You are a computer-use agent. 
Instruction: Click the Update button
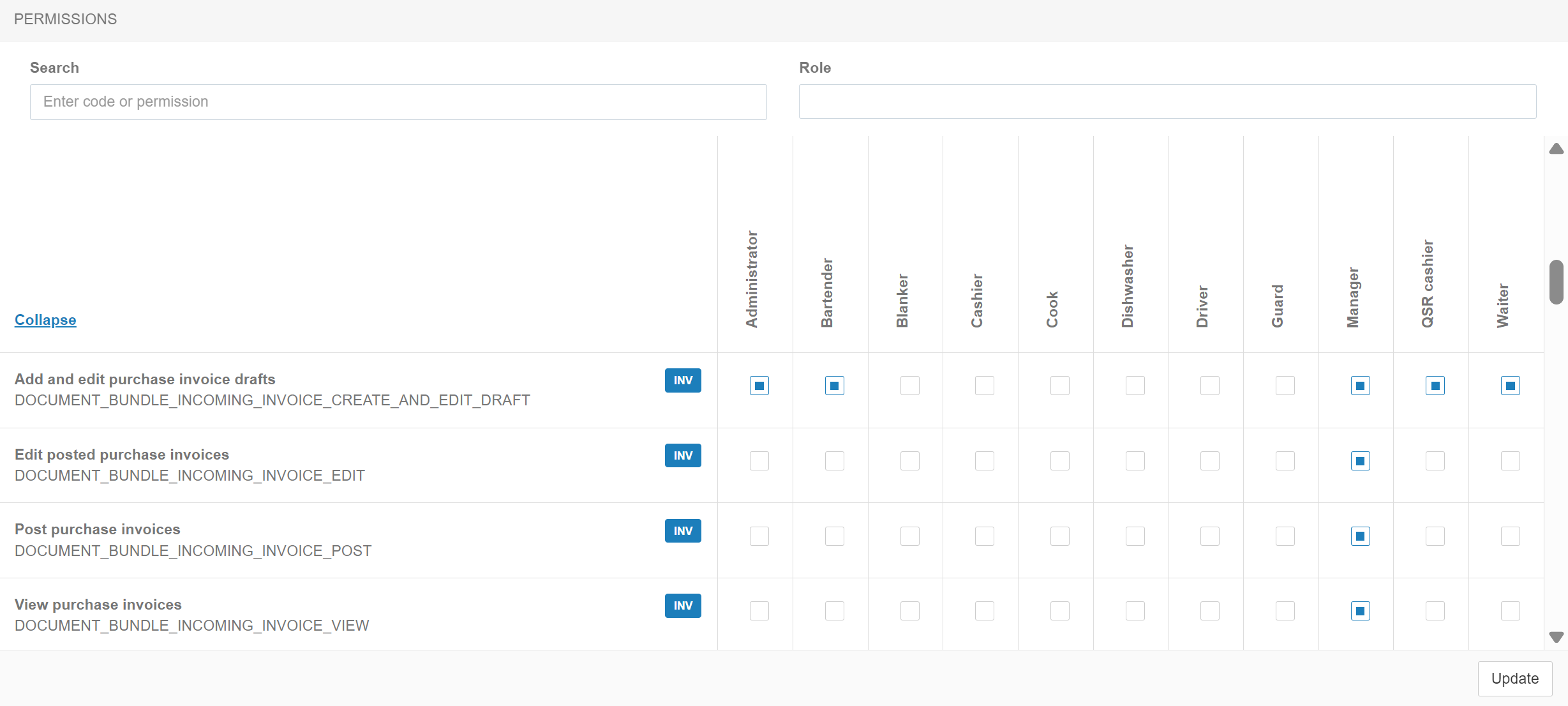coord(1514,679)
